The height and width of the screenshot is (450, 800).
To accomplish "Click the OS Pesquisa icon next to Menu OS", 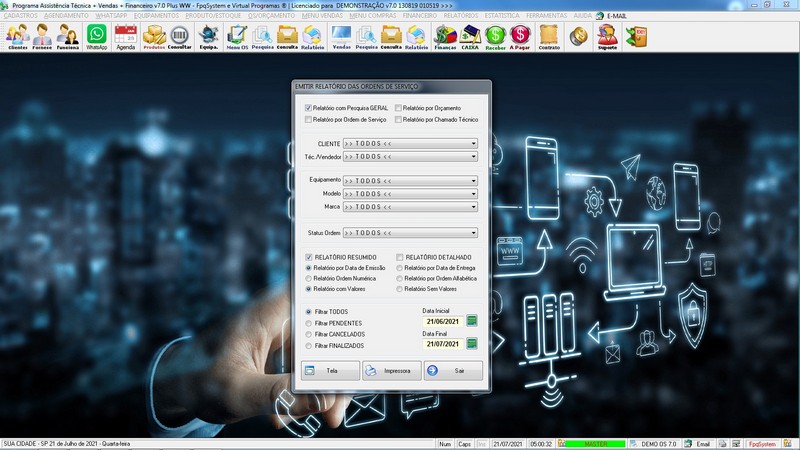I will [x=263, y=37].
